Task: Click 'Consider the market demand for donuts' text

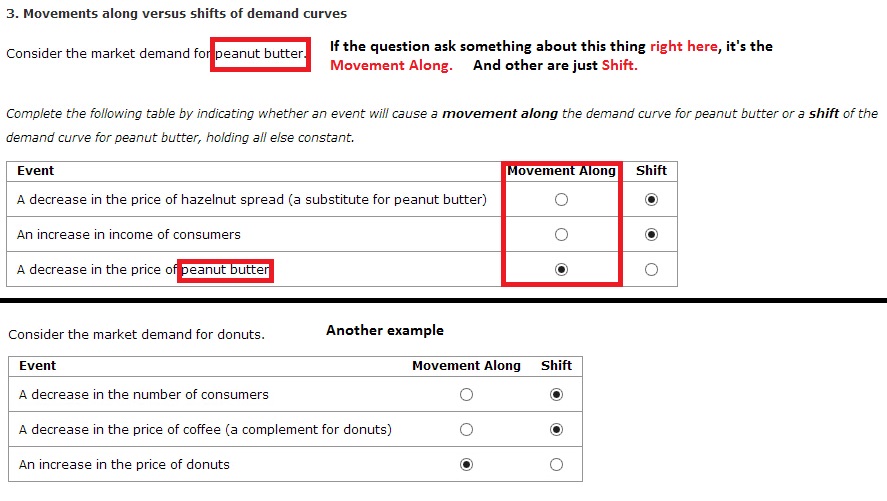Action: coord(136,334)
